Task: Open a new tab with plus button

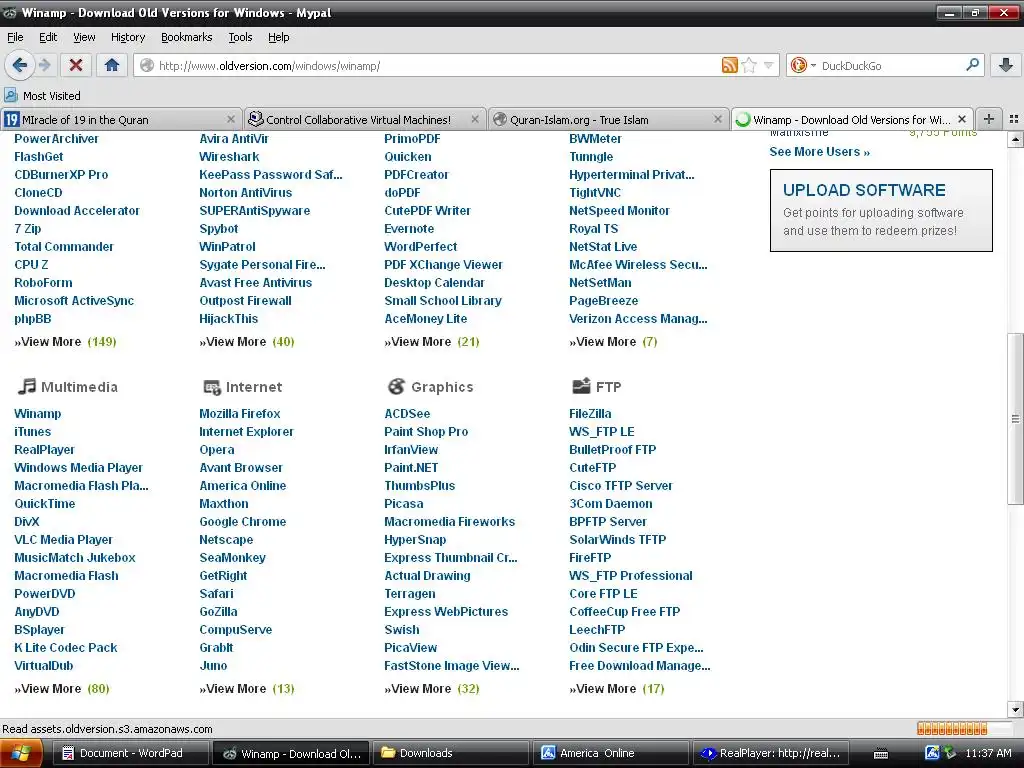Action: [989, 120]
